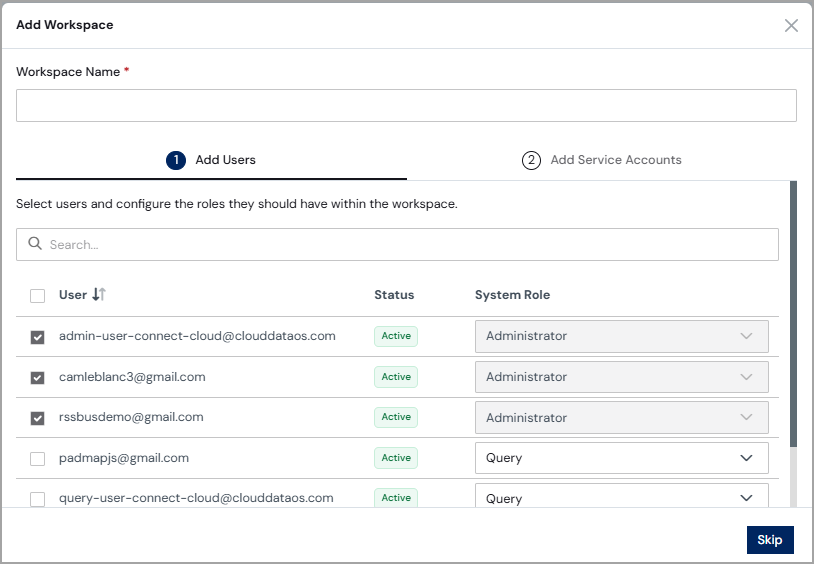Click query-user-connect-cloud@clouddataos.com email text
The height and width of the screenshot is (564, 814).
pyautogui.click(x=196, y=498)
